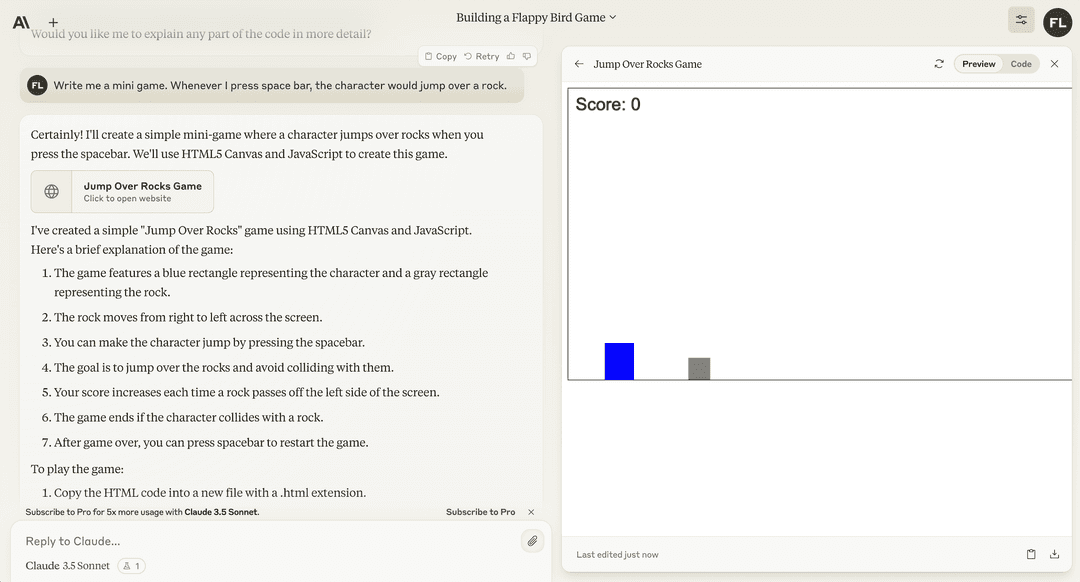Viewport: 1080px width, 582px height.
Task: Click the new chat plus icon
Action: 53,22
